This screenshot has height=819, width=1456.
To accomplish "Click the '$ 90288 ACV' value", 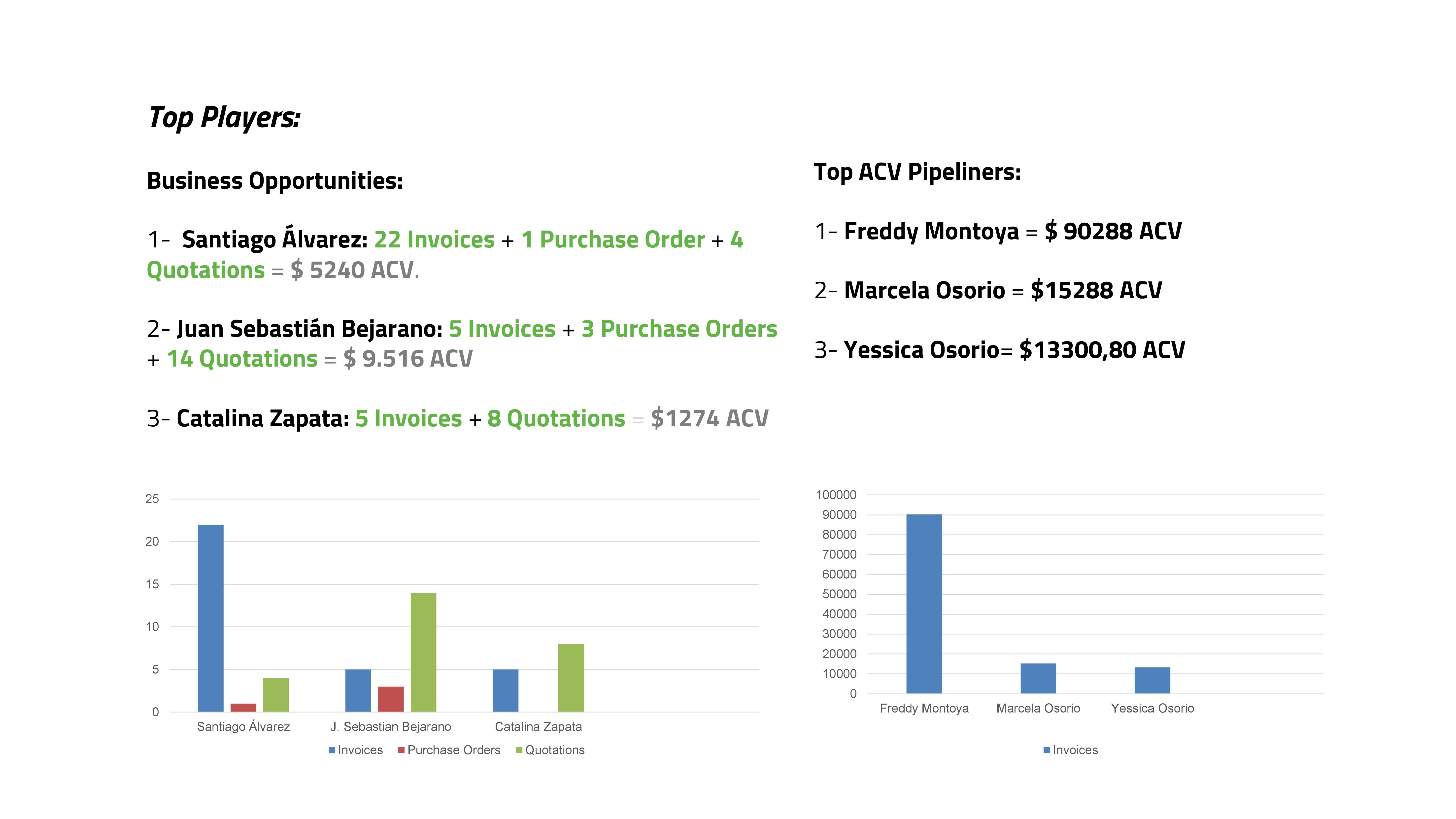I will point(1113,231).
